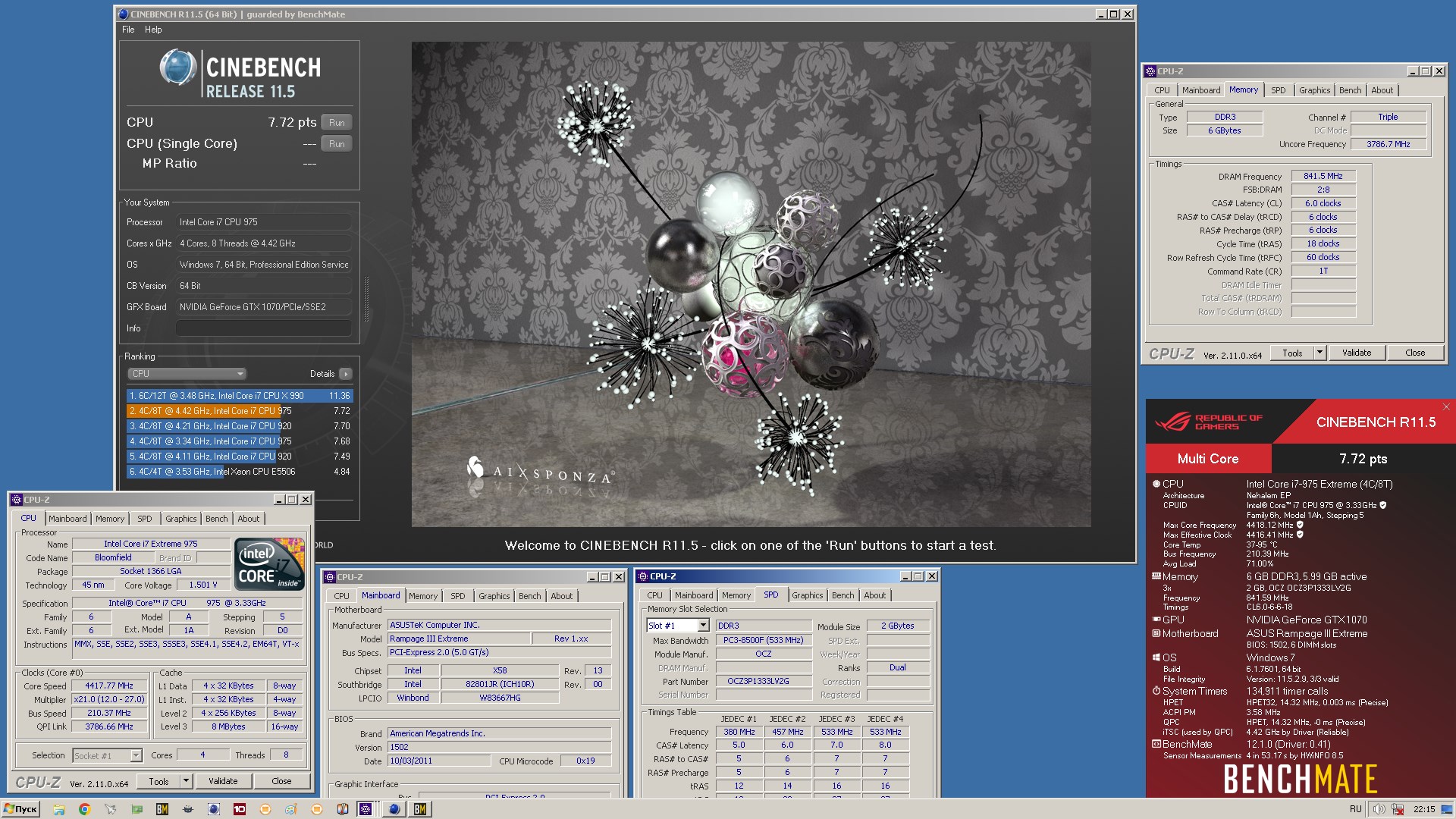This screenshot has width=1456, height=819.
Task: Select ranking row 4C/8T @ 4.21 GHz
Action: pos(240,426)
